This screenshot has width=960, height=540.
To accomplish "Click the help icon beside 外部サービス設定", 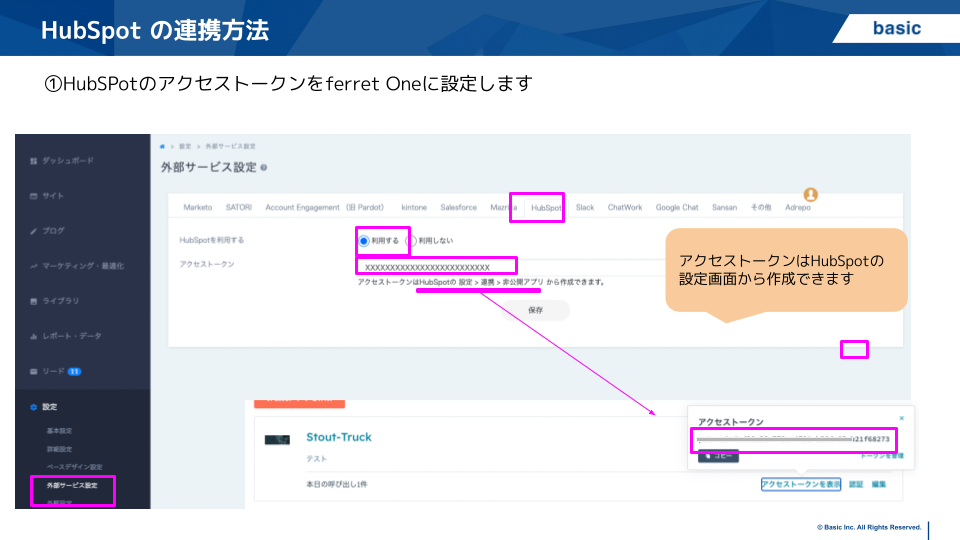I will coord(263,167).
